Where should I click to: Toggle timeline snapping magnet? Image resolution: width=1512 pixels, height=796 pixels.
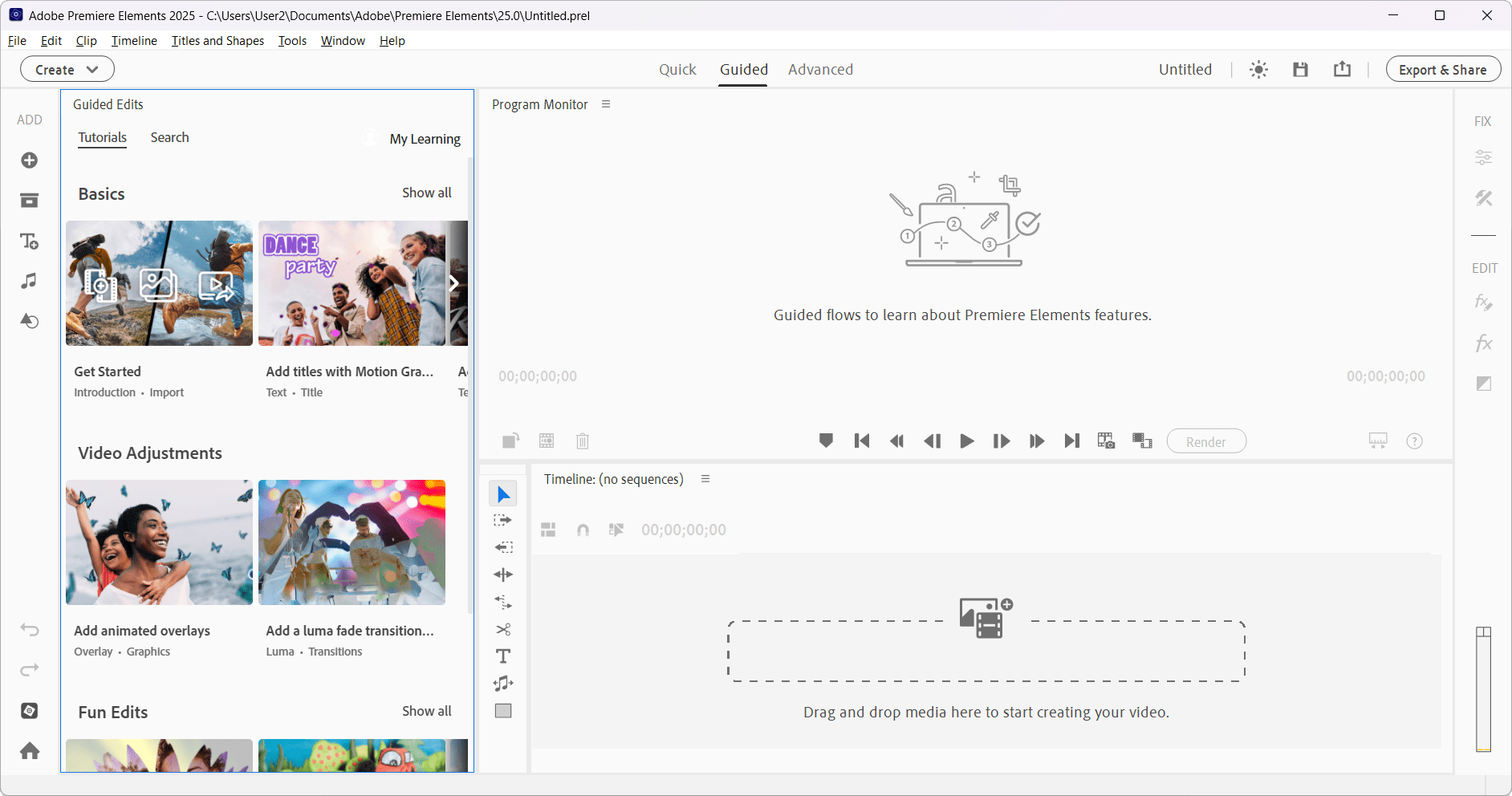point(583,530)
